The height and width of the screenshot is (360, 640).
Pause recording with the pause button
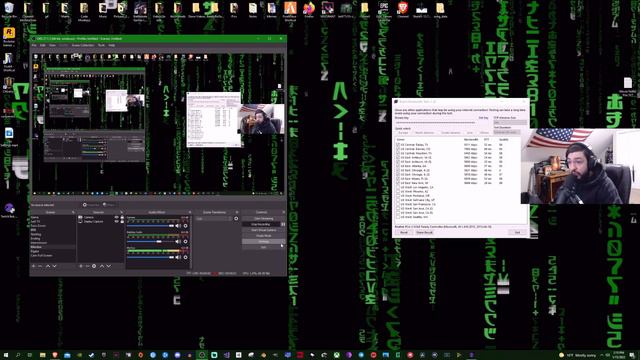pyautogui.click(x=283, y=224)
